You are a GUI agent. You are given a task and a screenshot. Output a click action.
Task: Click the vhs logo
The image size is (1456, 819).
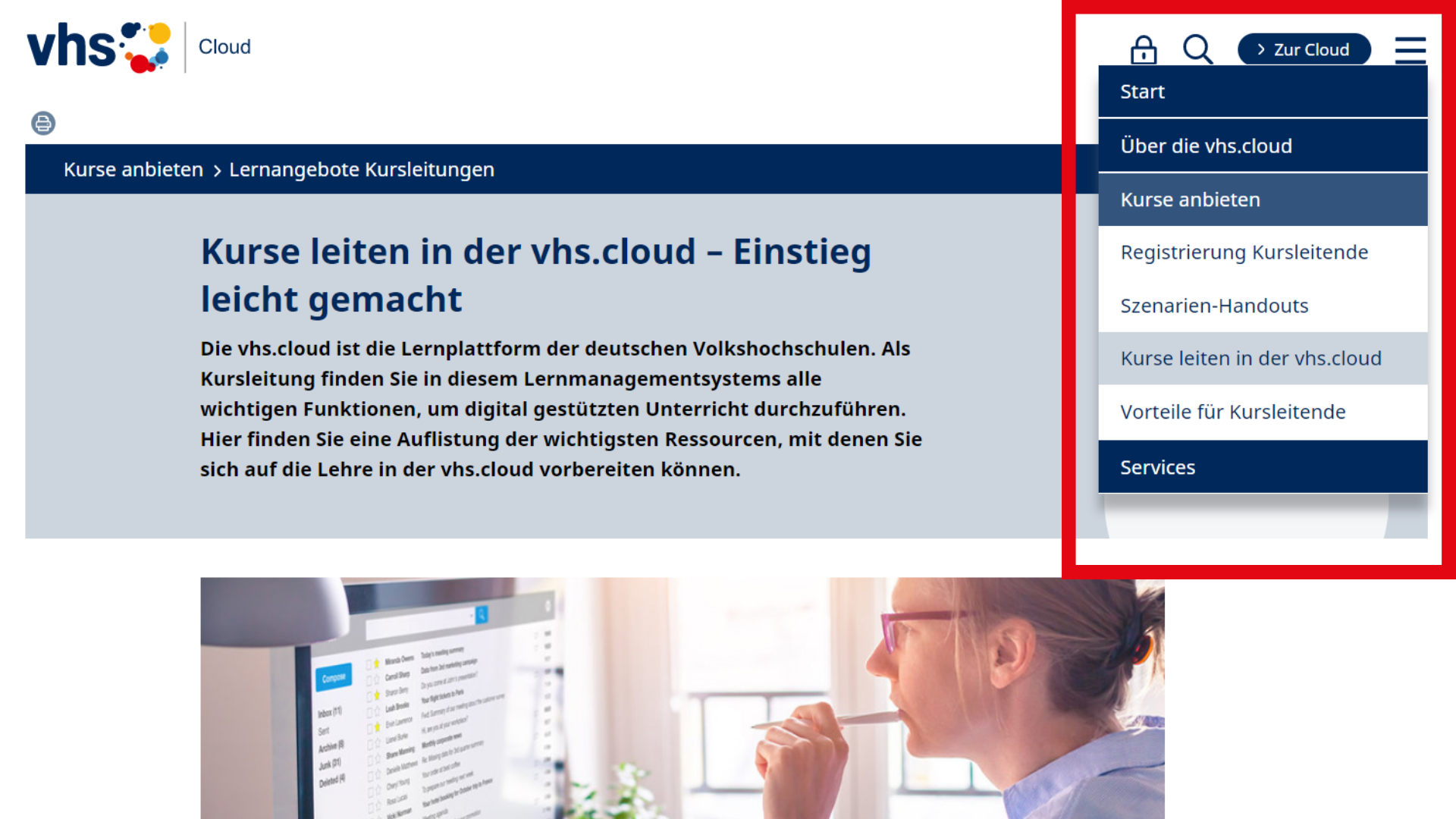coord(99,47)
